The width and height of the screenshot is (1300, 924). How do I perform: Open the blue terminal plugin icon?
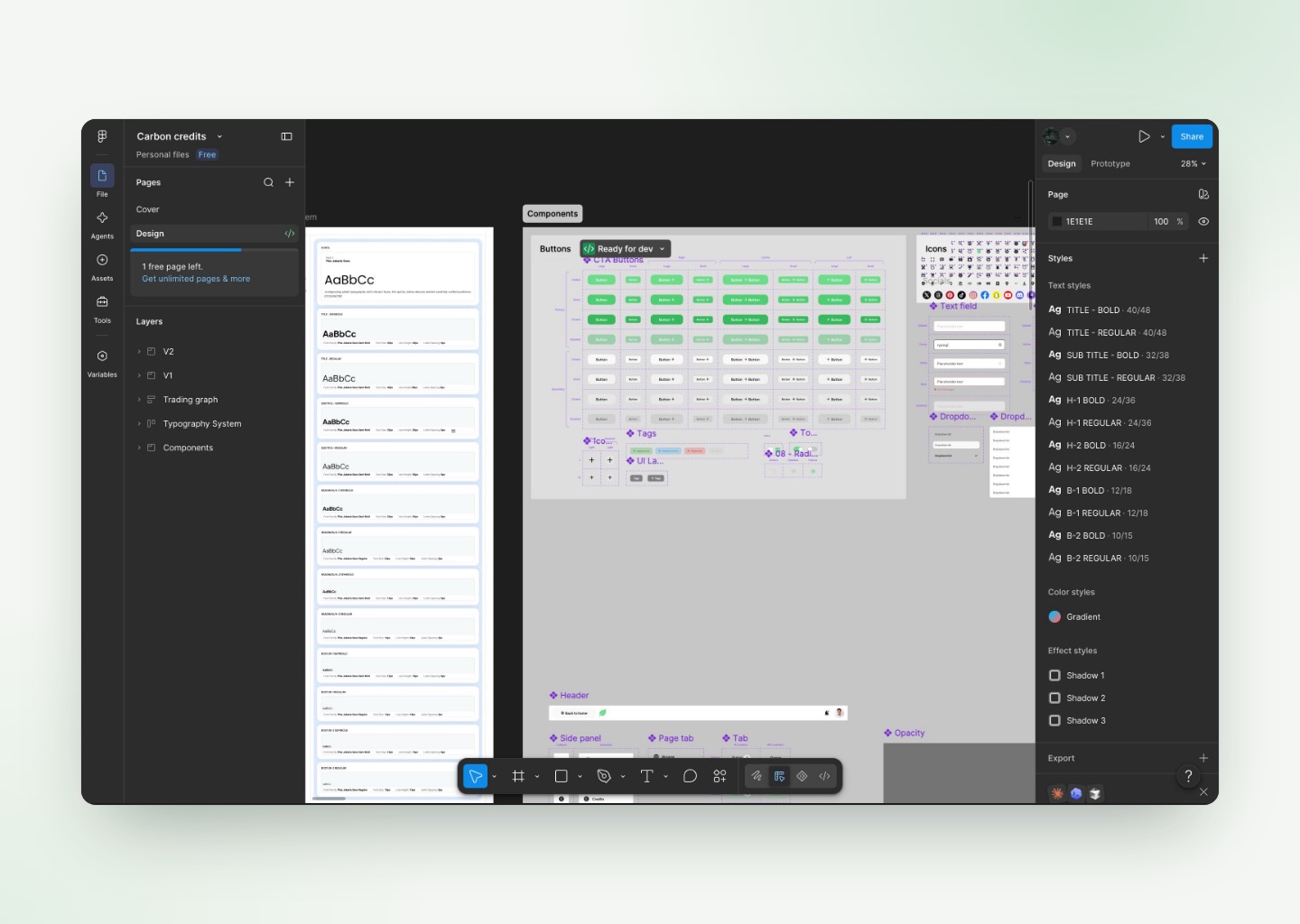tap(1076, 793)
